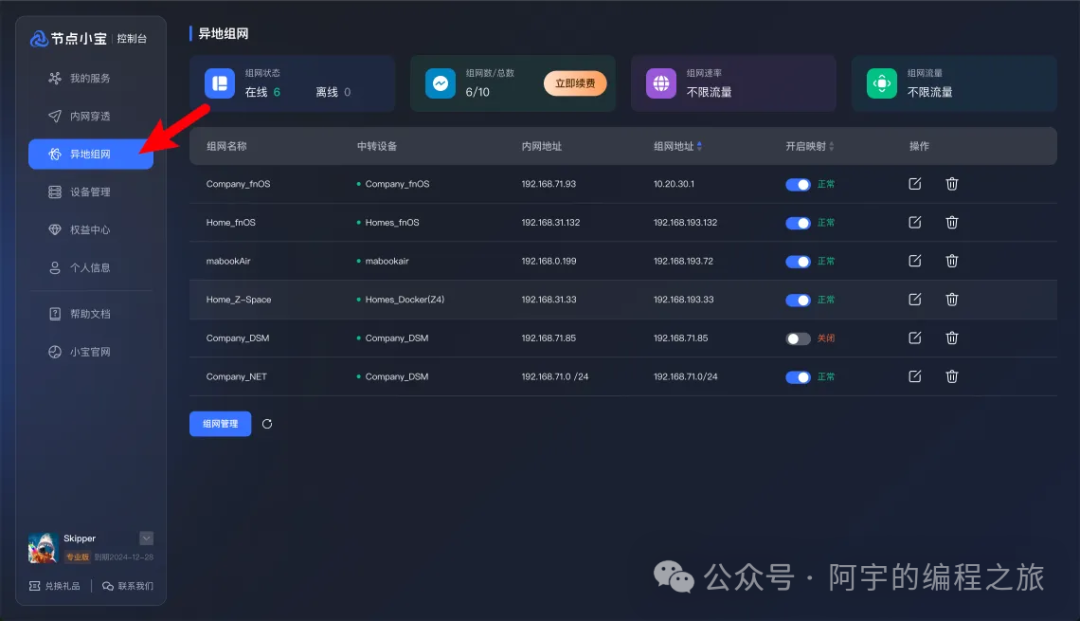
Task: Expand the Skipper account dropdown arrow
Action: pos(146,538)
